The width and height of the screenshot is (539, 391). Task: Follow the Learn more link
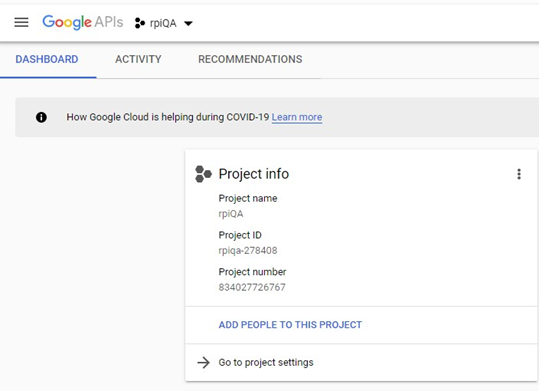pyautogui.click(x=297, y=117)
